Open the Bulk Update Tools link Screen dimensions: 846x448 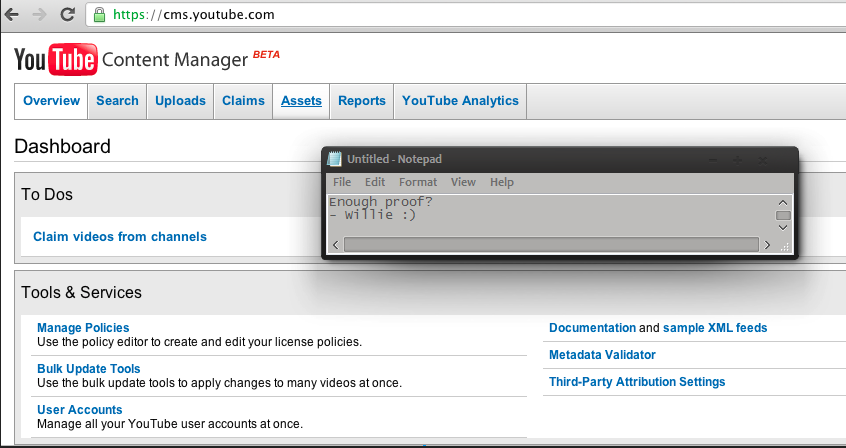pyautogui.click(x=88, y=369)
